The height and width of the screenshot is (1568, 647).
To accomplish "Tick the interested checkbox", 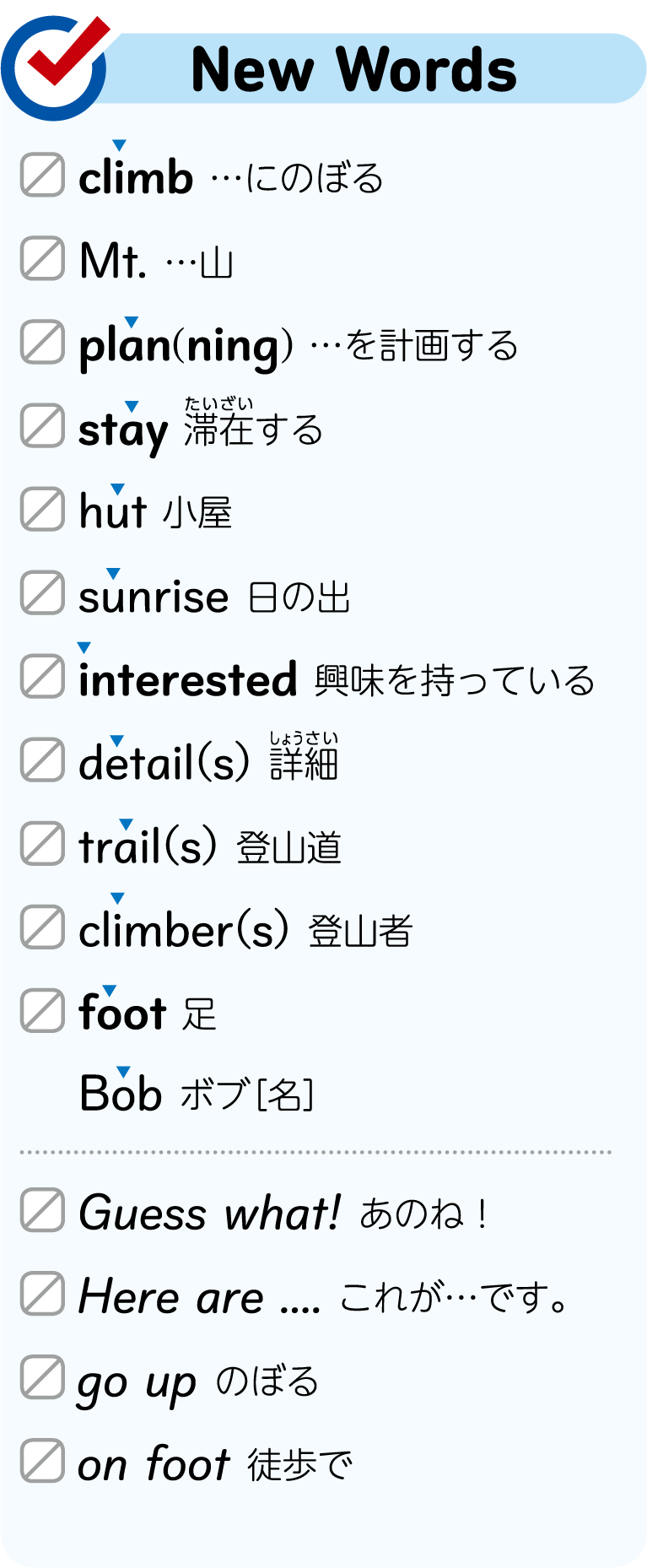I will point(42,676).
